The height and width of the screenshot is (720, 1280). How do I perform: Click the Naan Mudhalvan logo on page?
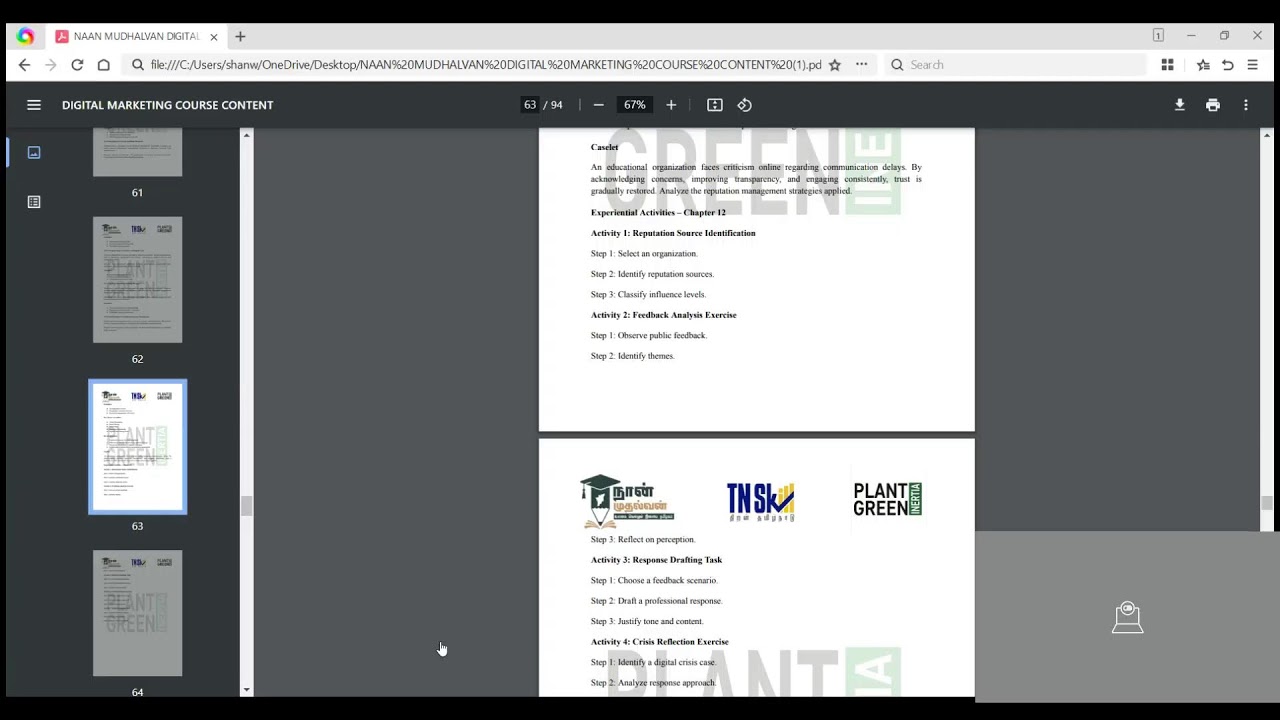tap(627, 501)
